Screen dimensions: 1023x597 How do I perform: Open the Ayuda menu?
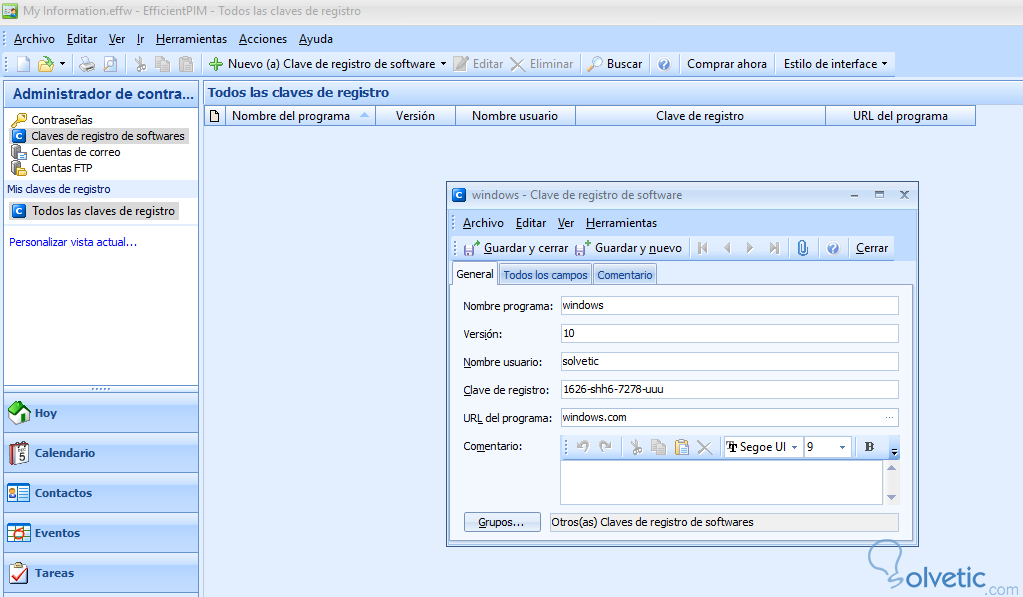(316, 39)
